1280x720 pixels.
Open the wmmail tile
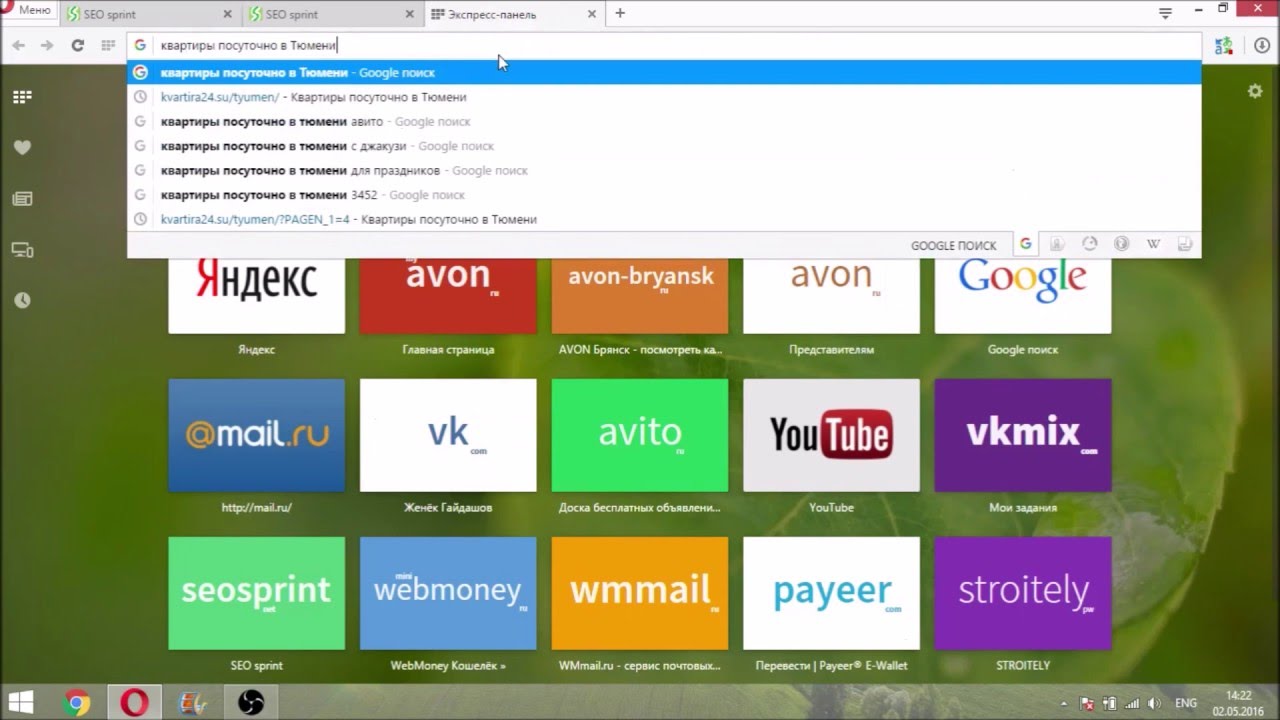pyautogui.click(x=640, y=593)
